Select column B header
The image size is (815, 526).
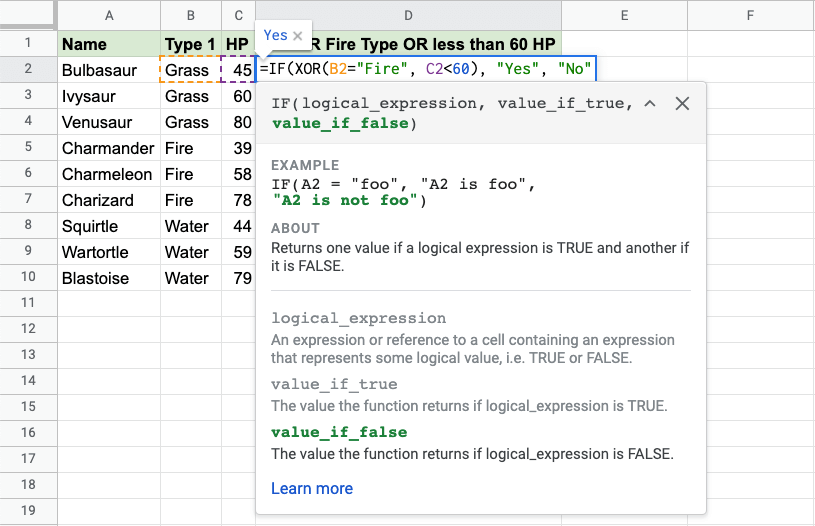point(190,15)
